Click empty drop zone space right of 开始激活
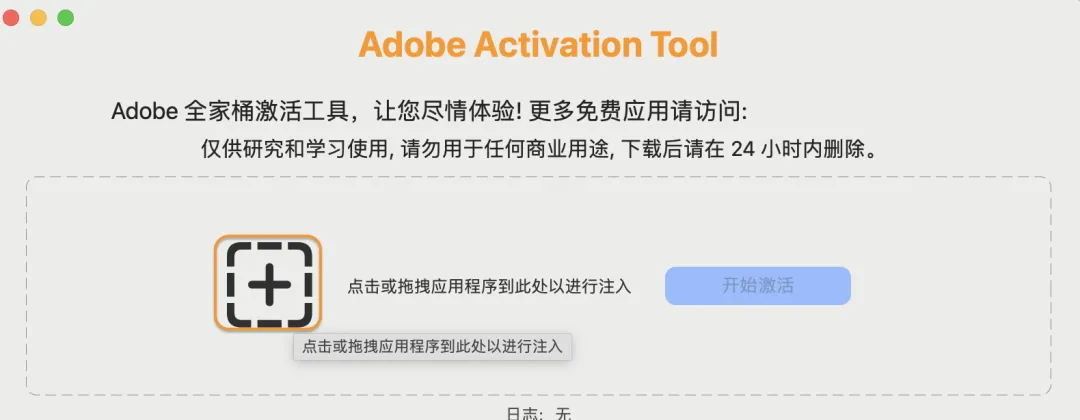 pos(950,285)
